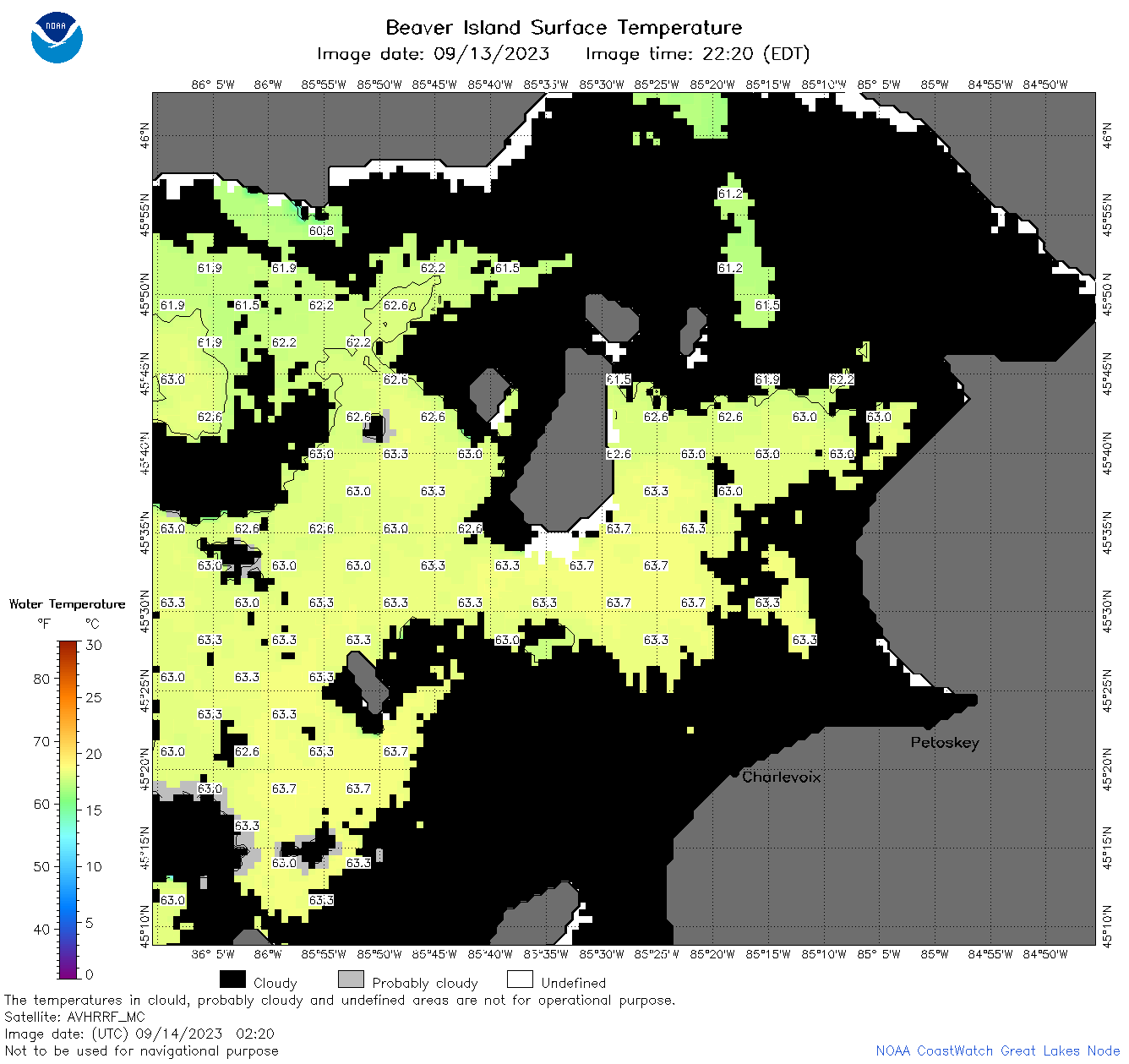This screenshot has width=1129, height=1064.
Task: Click the 60 tick label on Fahrenheit scale
Action: pyautogui.click(x=41, y=804)
